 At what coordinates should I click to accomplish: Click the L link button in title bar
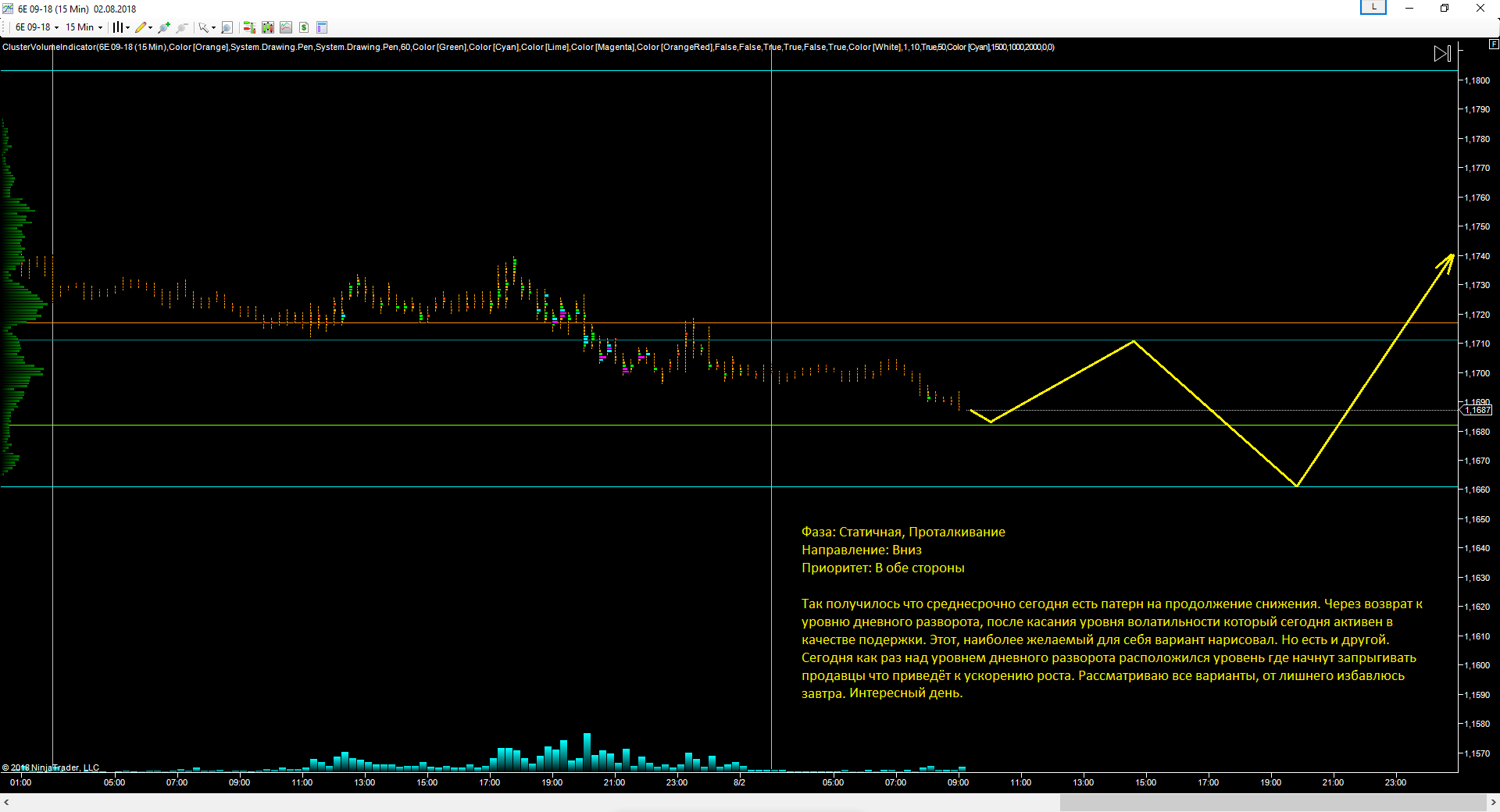tap(1373, 7)
